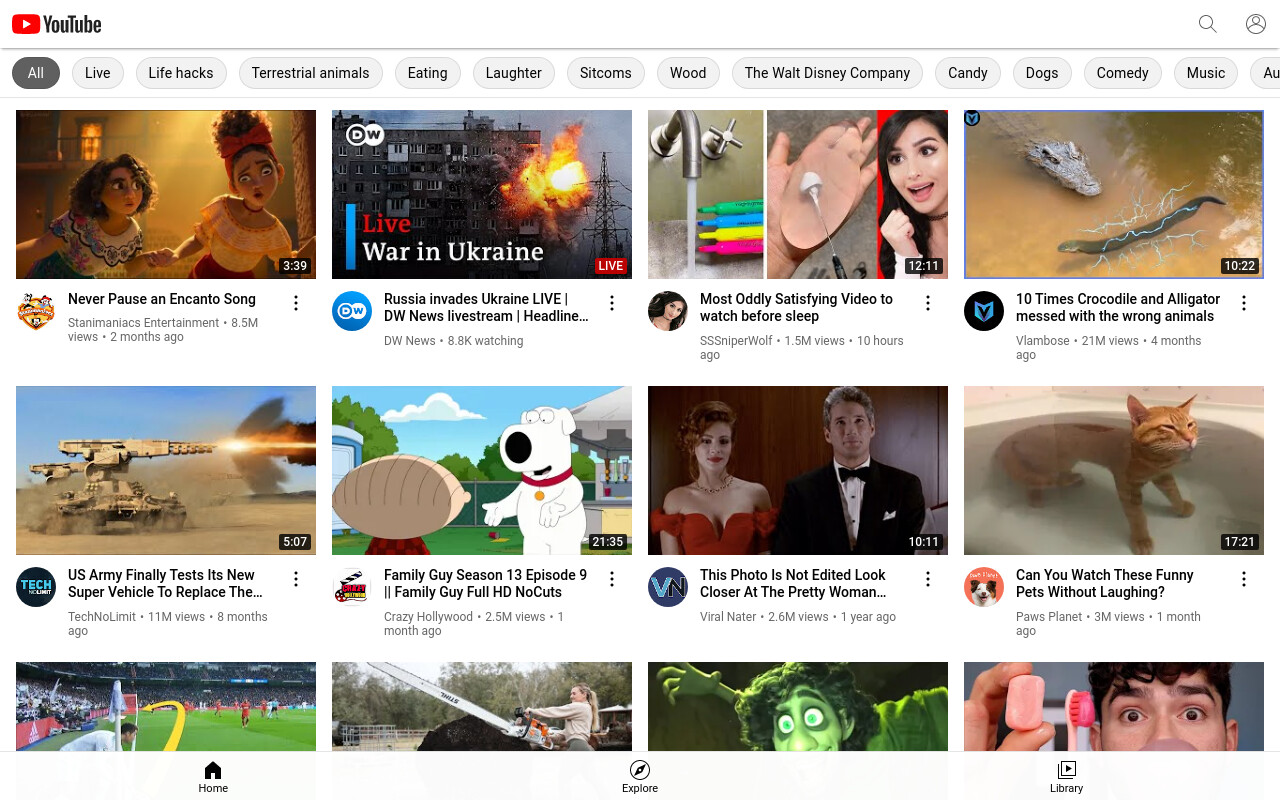
Task: Open Viral Nater channel avatar
Action: [668, 587]
